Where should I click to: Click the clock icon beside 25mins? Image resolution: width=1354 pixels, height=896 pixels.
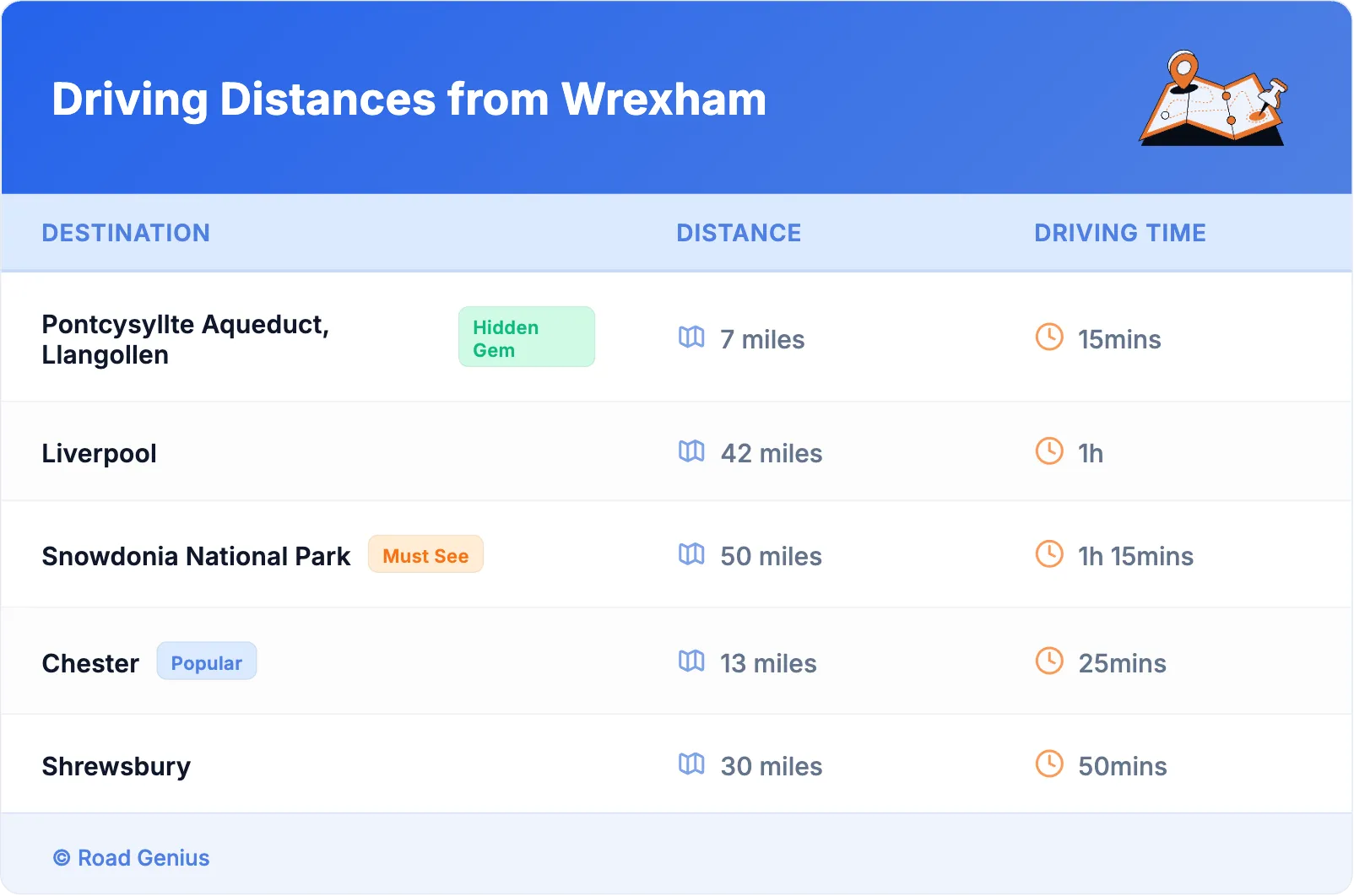1049,661
